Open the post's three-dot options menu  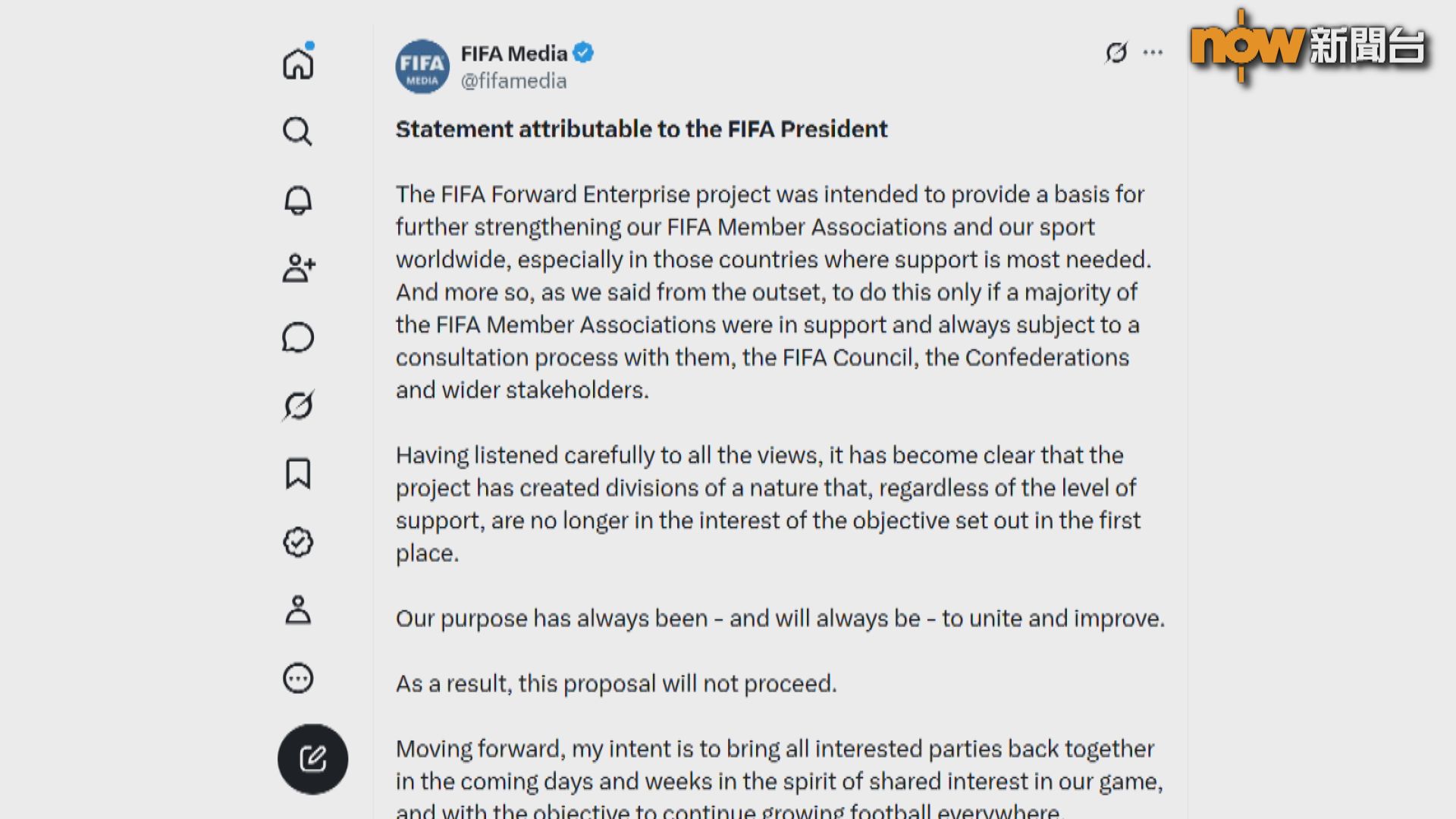tap(1153, 52)
